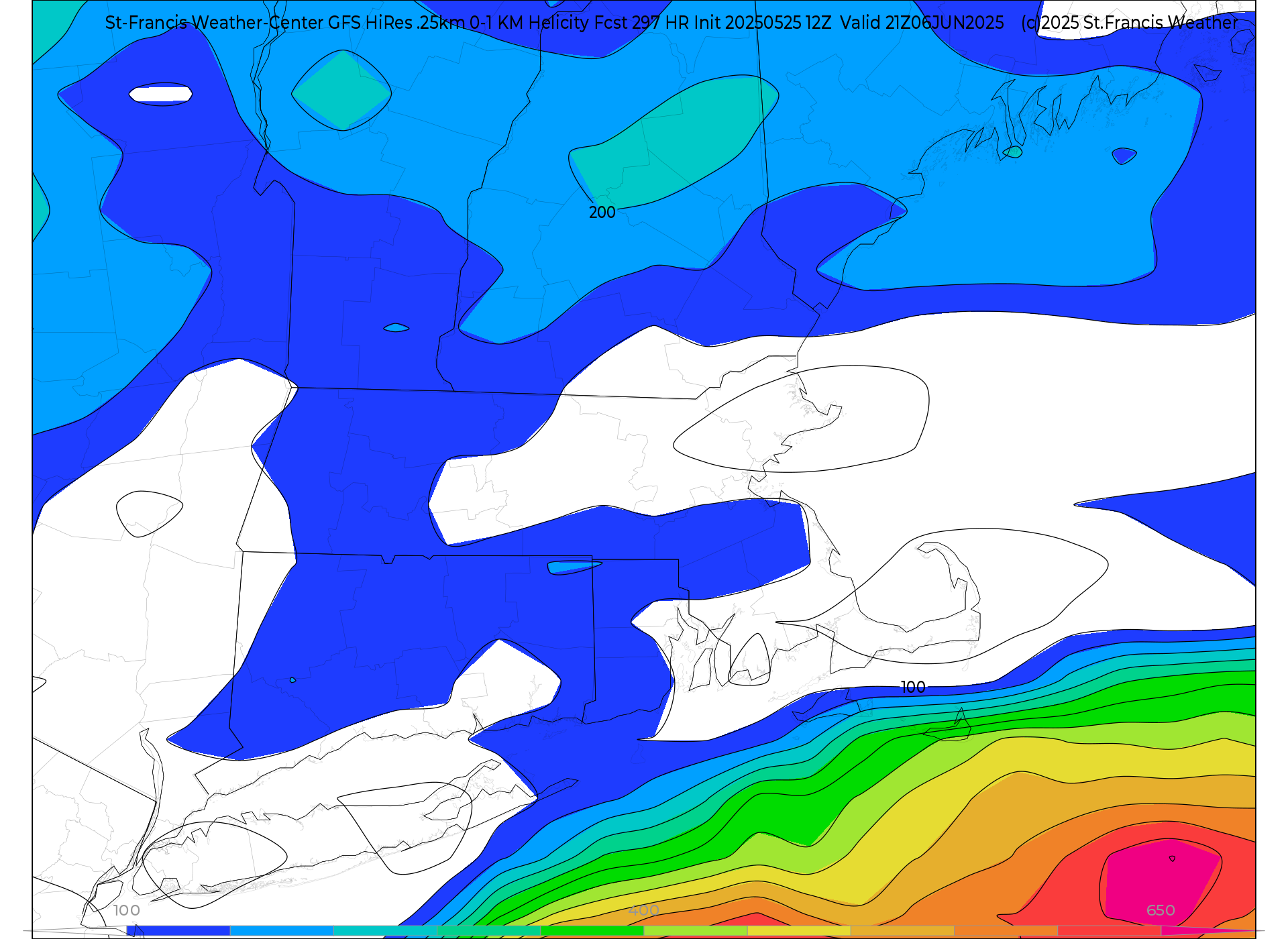Click the map title text at top
Screen dimensions: 1288x939
click(554, 23)
